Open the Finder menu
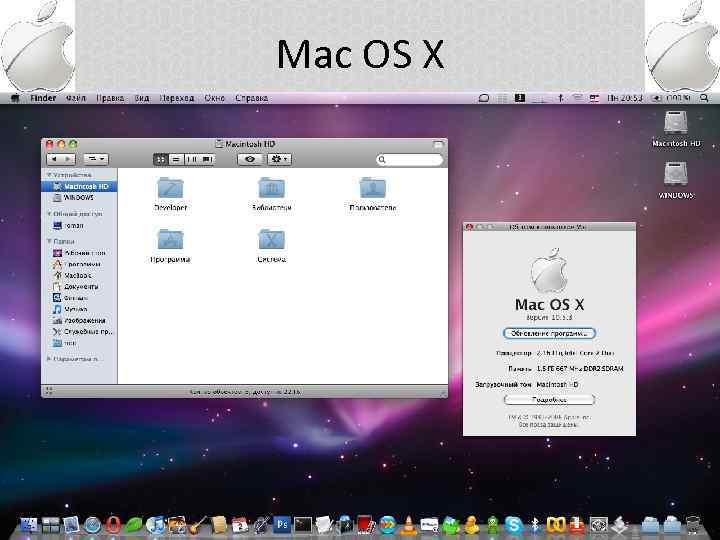 pos(43,98)
